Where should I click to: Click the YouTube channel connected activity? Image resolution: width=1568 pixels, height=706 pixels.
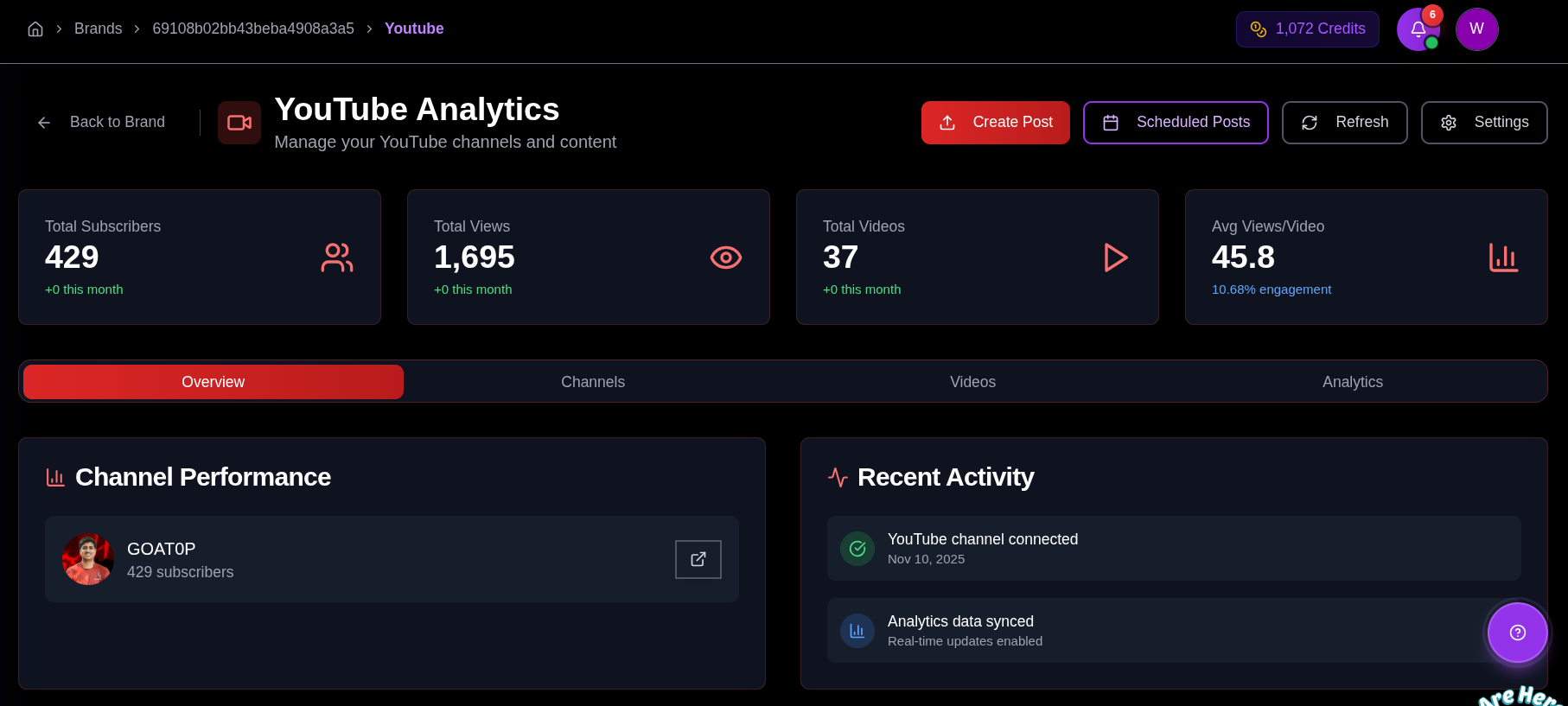coord(1174,549)
